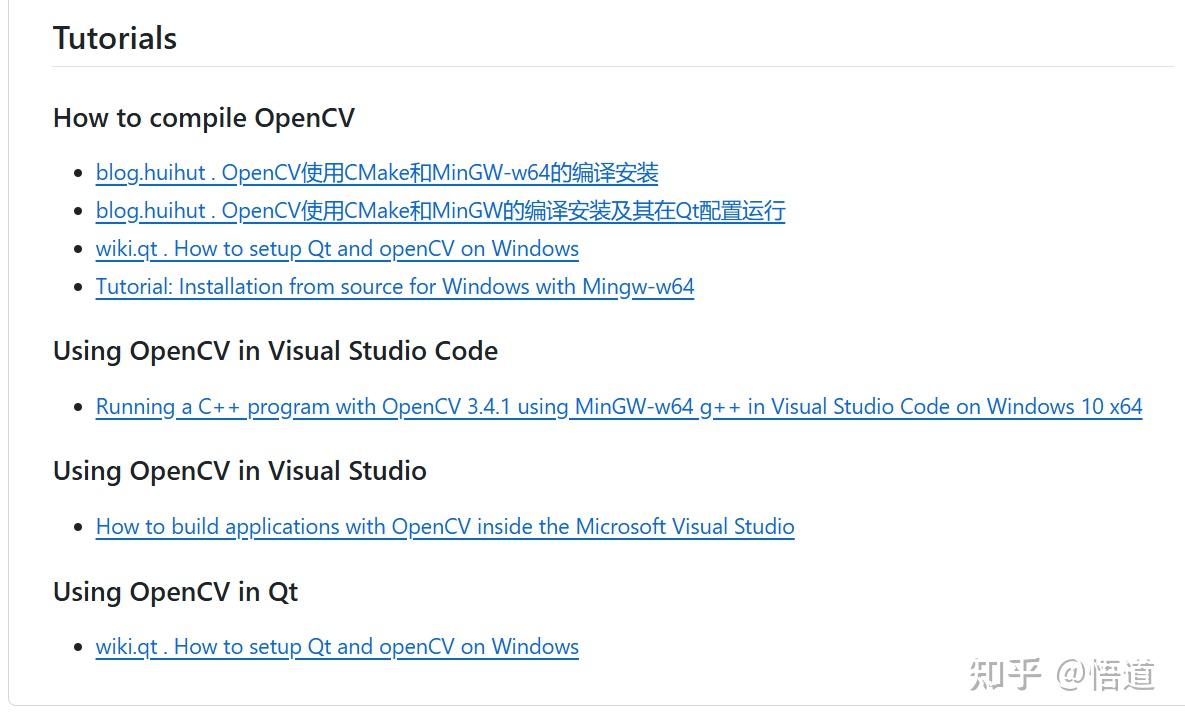1185x721 pixels.
Task: Click the @悟道 username watermark
Action: pyautogui.click(x=1106, y=675)
